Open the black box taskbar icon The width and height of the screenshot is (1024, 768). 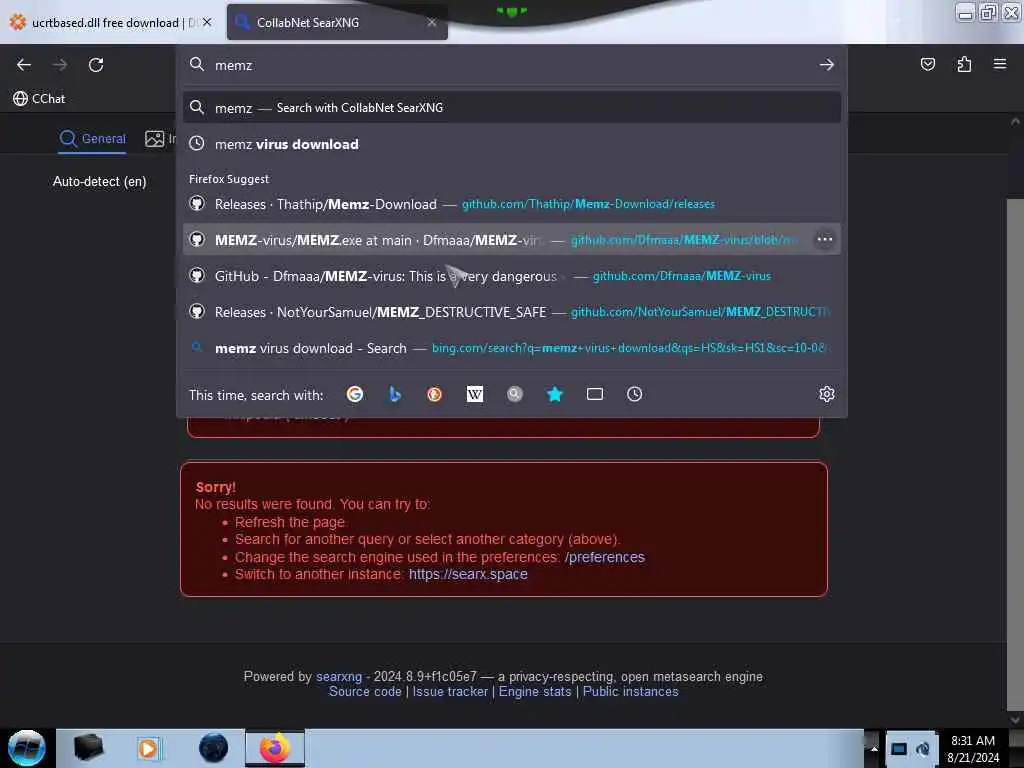[x=88, y=748]
